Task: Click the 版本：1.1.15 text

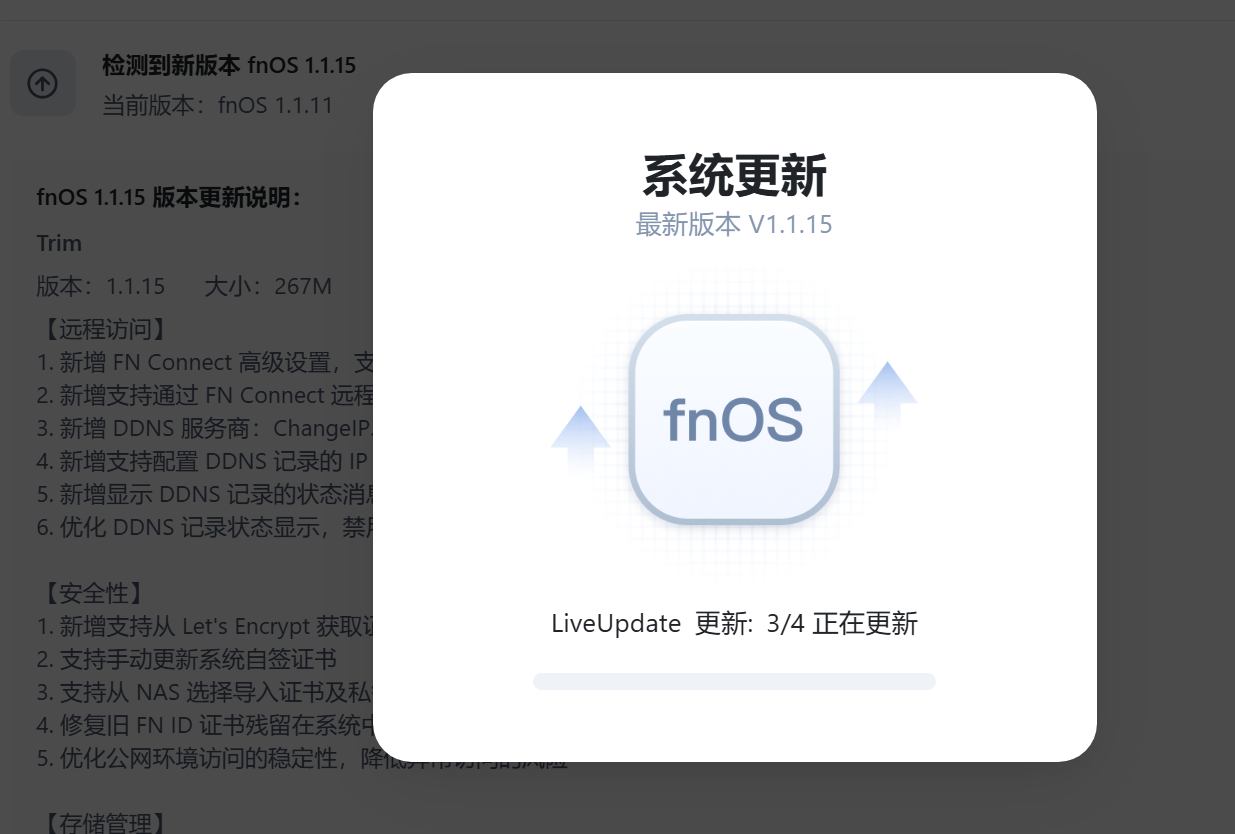Action: [x=101, y=287]
